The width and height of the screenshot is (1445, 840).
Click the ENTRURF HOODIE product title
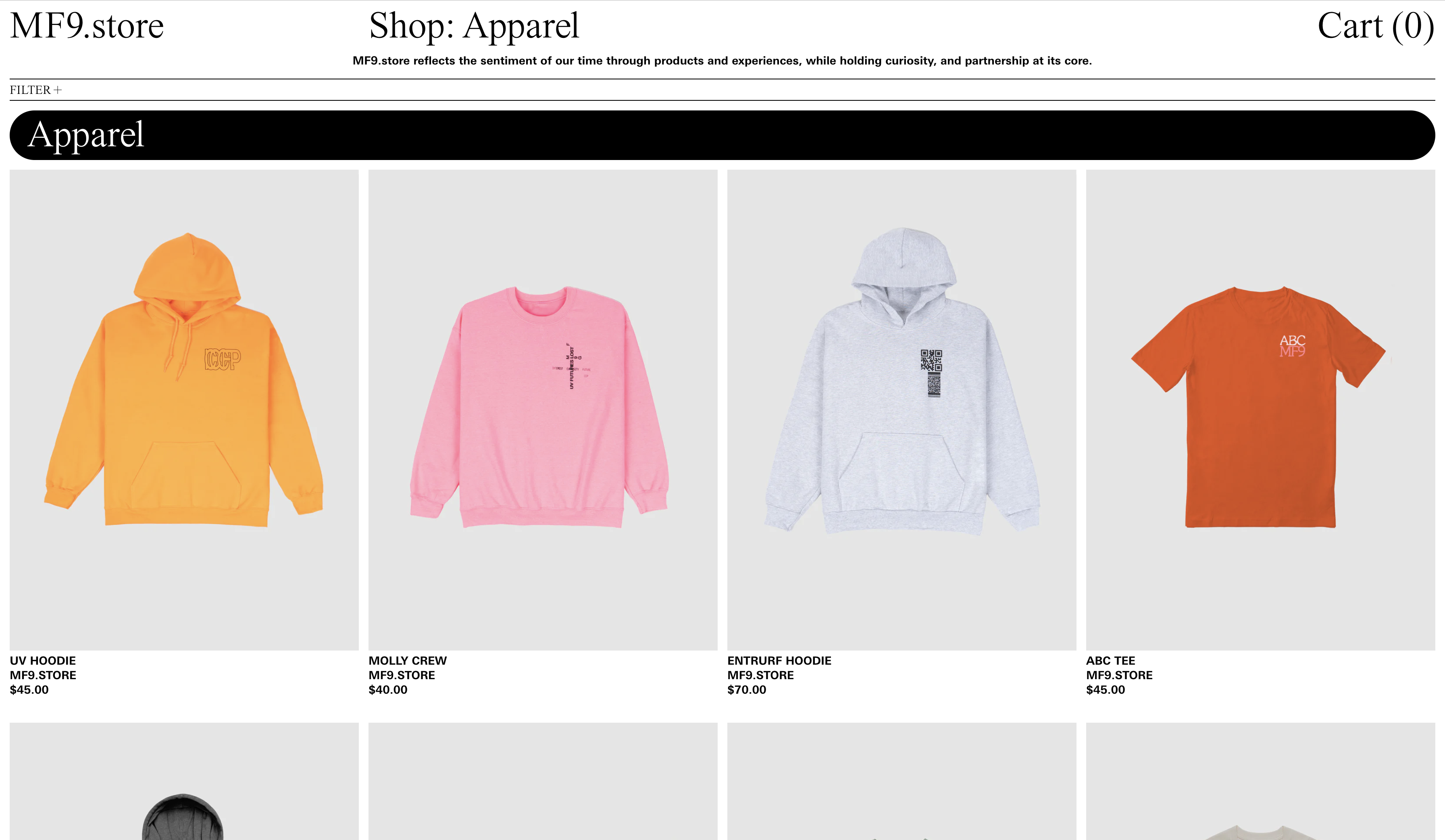click(779, 661)
